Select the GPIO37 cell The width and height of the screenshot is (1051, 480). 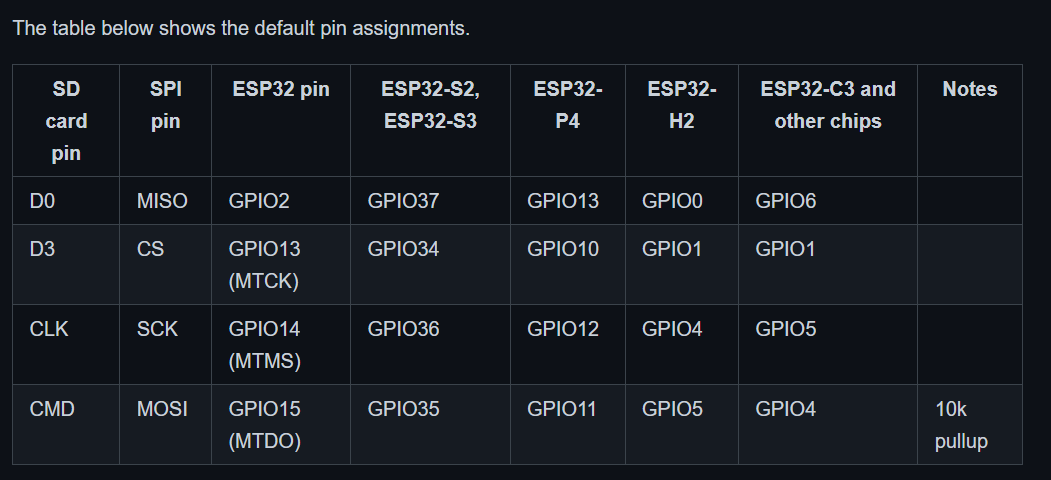403,201
